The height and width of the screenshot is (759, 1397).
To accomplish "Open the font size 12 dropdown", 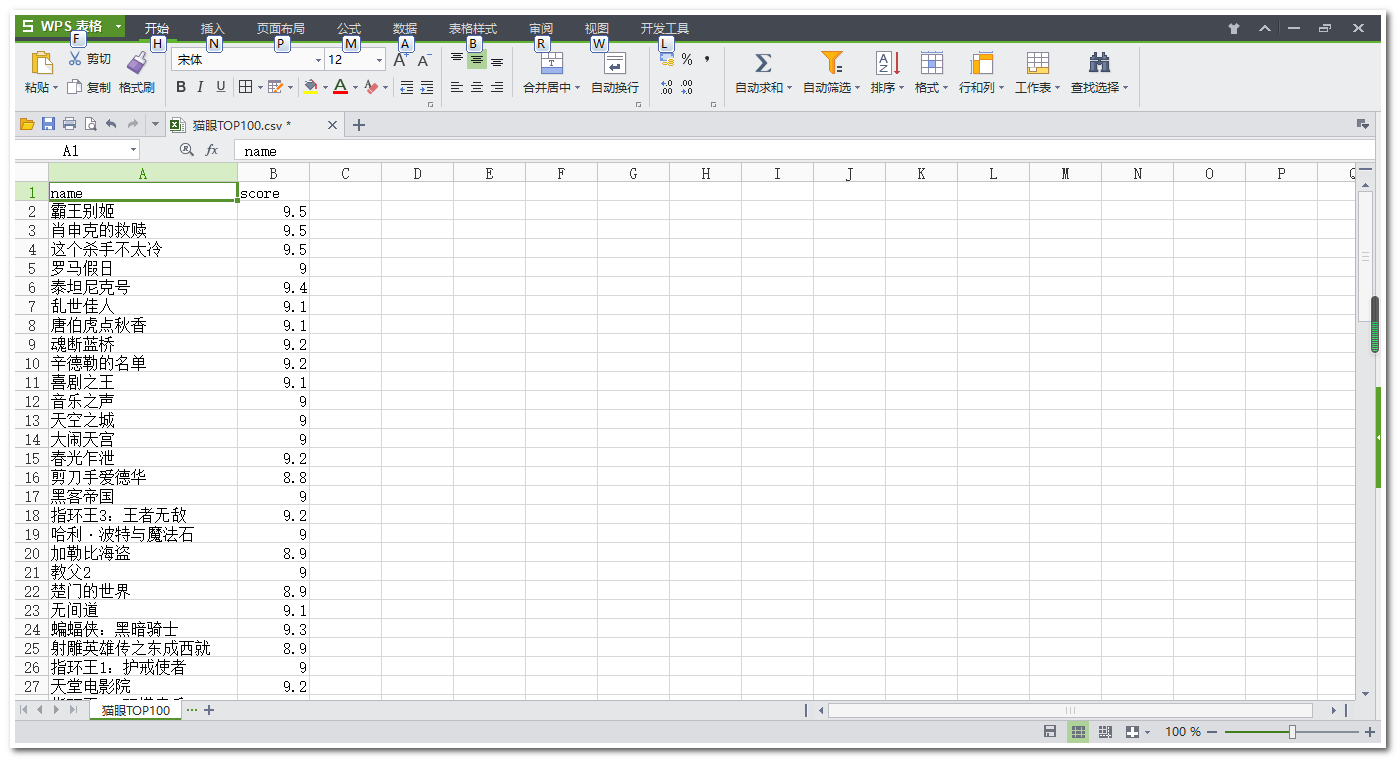I will pyautogui.click(x=379, y=60).
